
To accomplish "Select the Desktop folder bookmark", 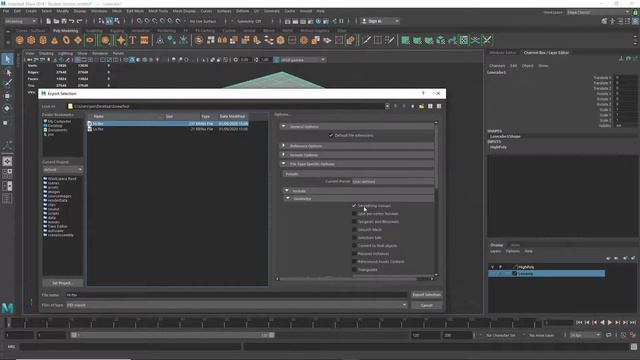I will point(55,126).
